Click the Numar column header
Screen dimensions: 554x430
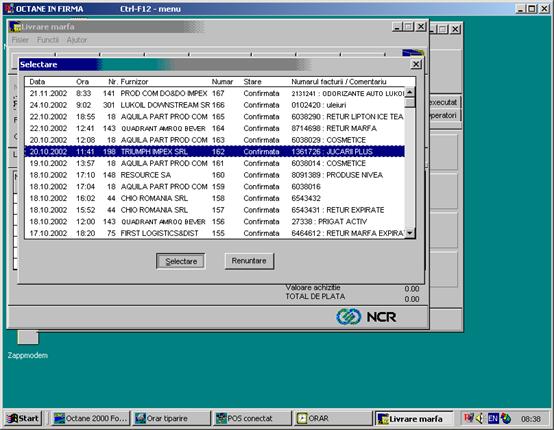click(222, 82)
